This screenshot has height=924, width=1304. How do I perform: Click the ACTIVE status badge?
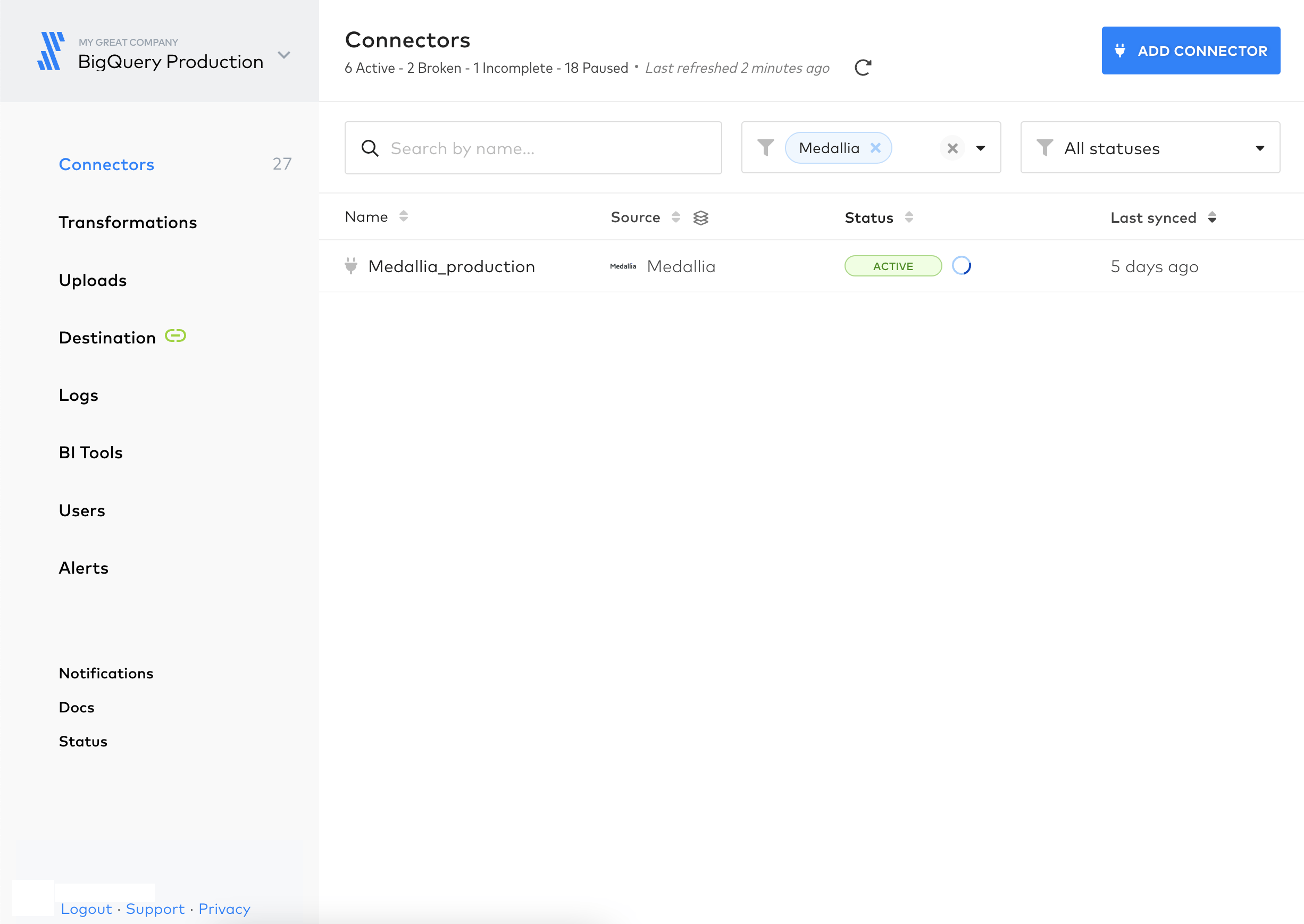click(x=893, y=266)
